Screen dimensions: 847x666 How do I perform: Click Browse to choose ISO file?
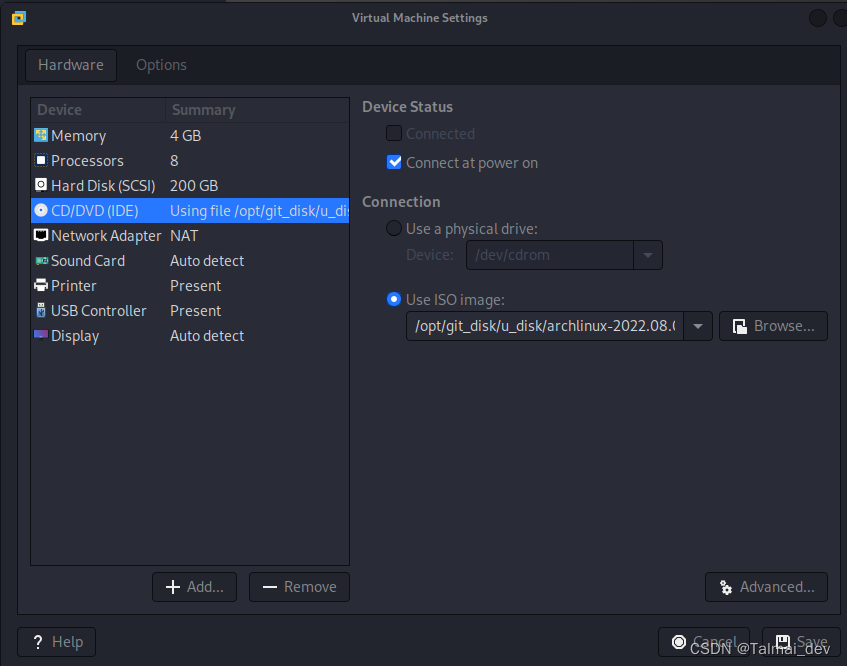tap(773, 326)
